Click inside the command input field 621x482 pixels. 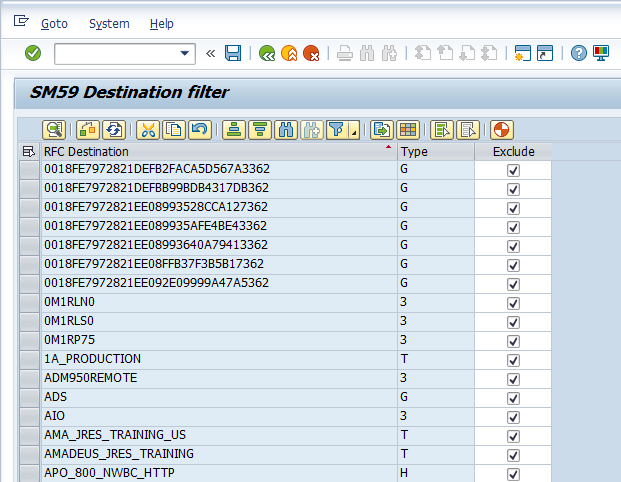[115, 53]
